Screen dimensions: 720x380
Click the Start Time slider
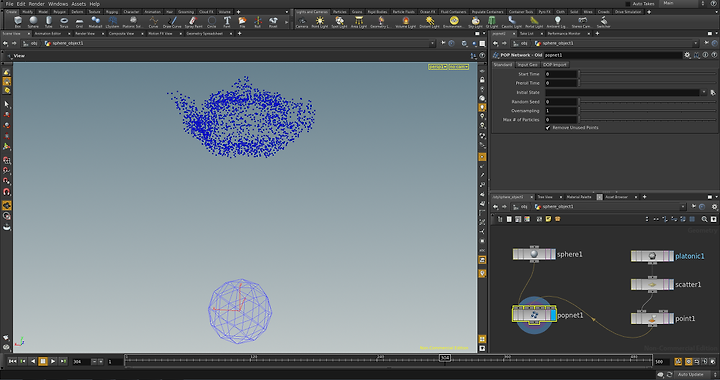[647, 74]
